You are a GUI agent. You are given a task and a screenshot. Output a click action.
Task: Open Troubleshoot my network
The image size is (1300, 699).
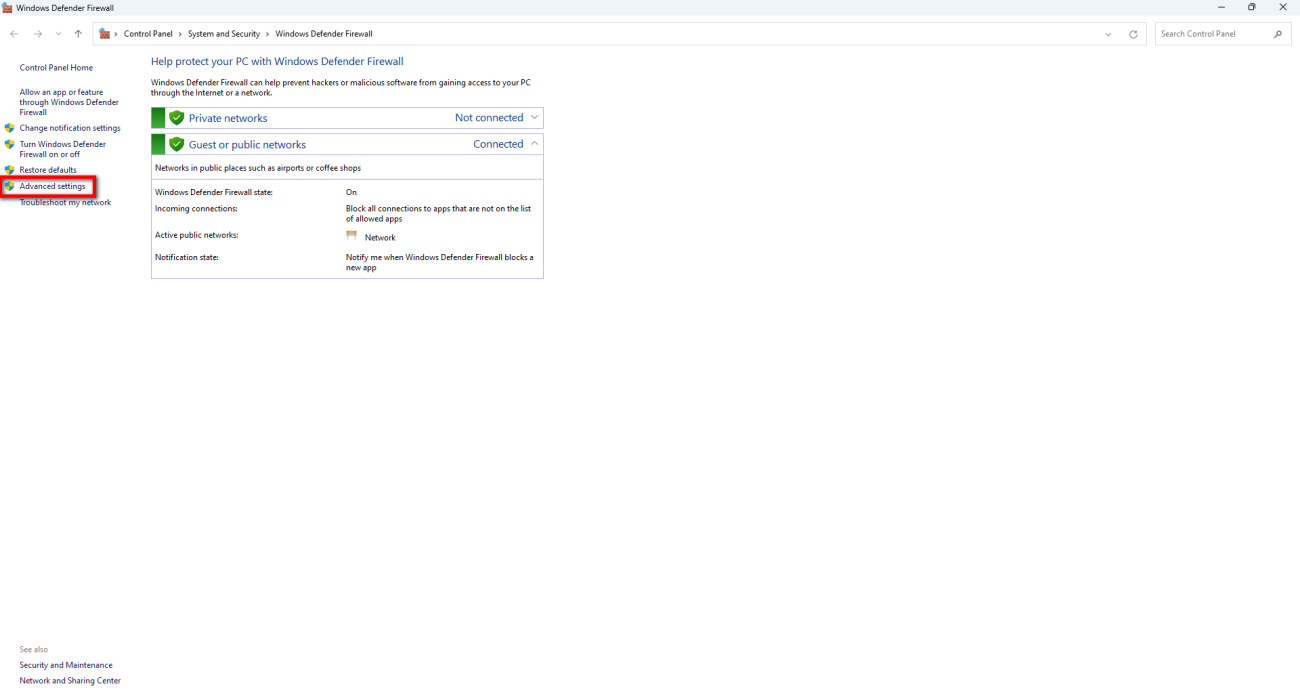pyautogui.click(x=65, y=202)
